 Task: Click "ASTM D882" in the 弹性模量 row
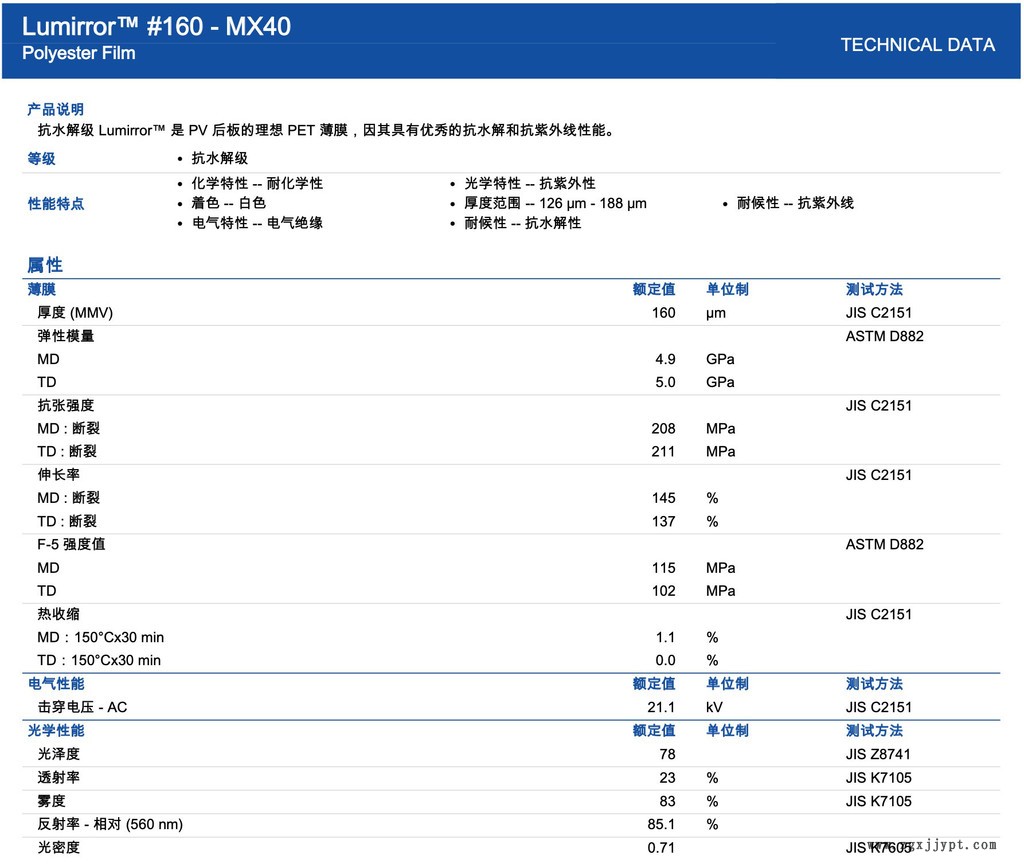884,336
